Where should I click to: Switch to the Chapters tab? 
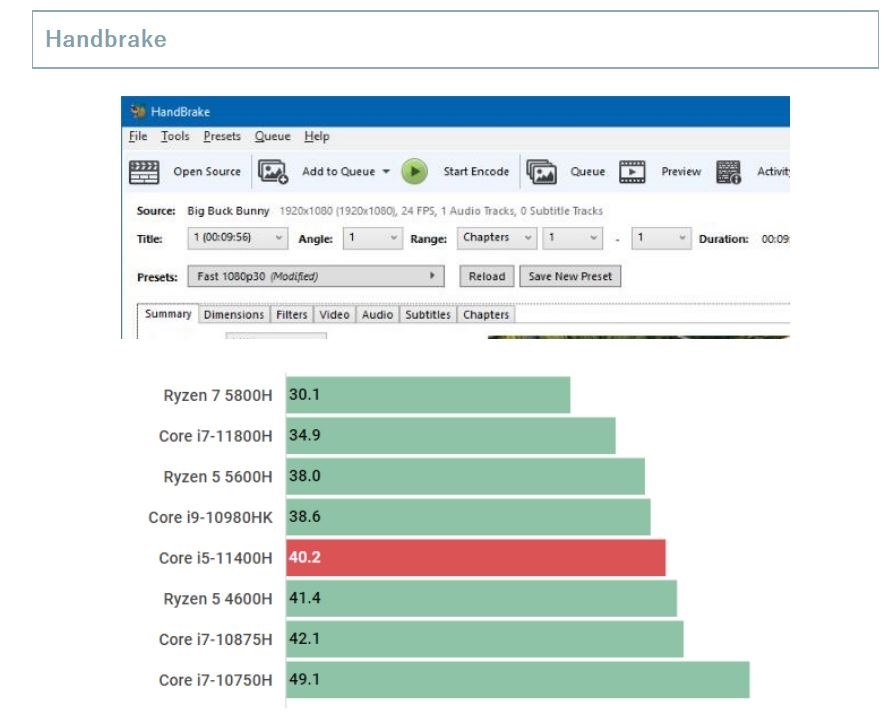486,315
